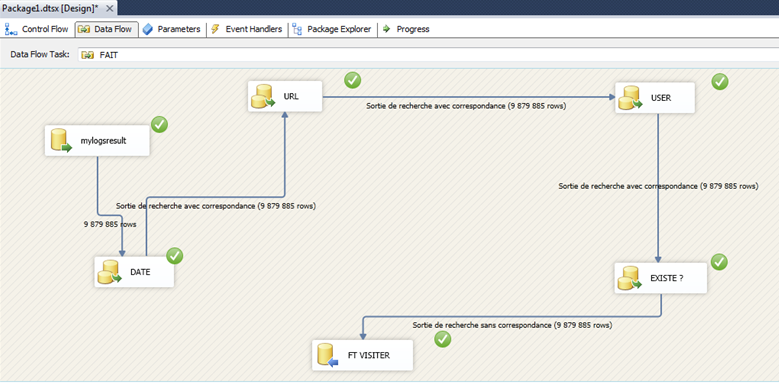
Task: Open the Data Flow Task FAIT dropdown
Action: coord(428,55)
